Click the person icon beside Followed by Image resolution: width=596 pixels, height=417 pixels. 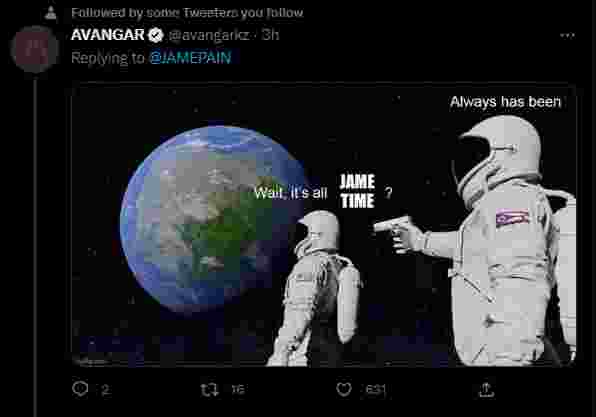pos(51,13)
